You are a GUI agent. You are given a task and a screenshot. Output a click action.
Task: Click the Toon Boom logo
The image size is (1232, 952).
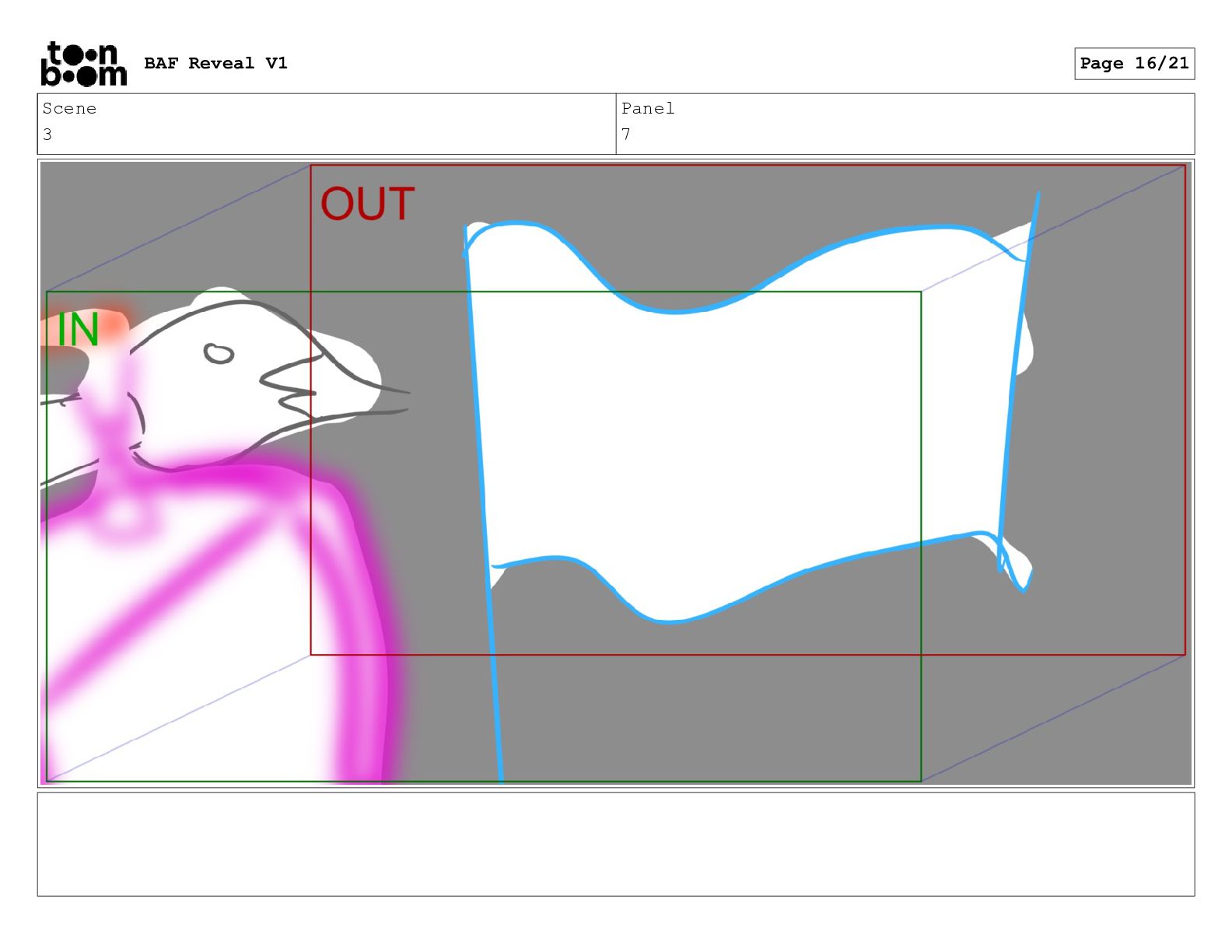[x=83, y=63]
